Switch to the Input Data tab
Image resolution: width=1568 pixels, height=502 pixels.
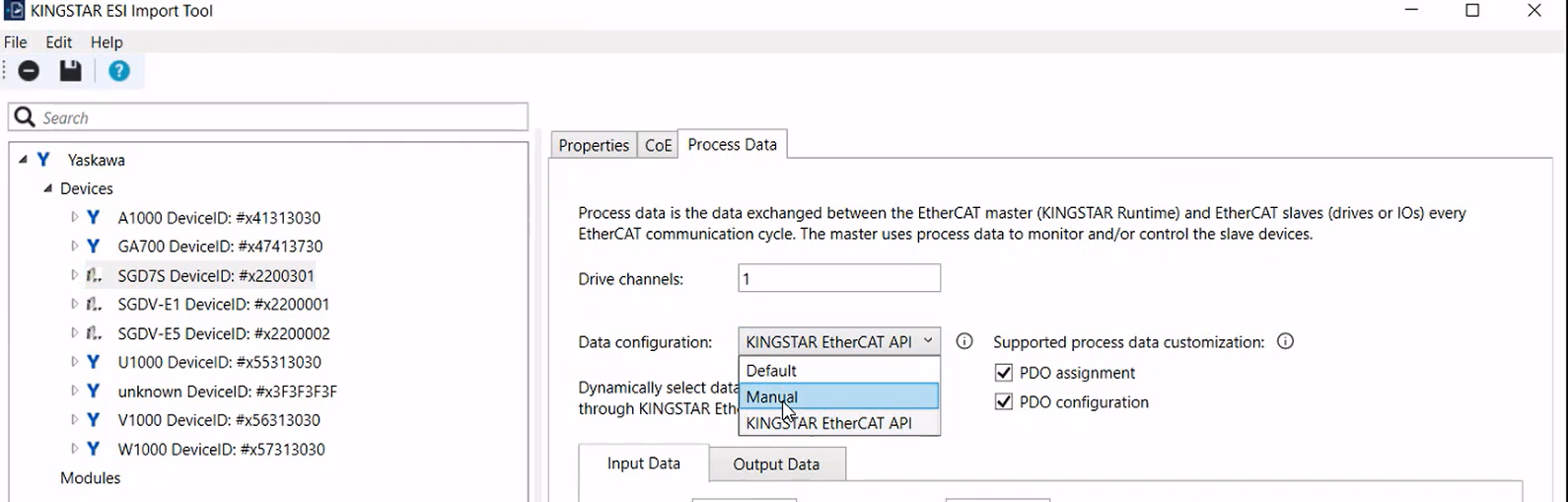tap(644, 464)
